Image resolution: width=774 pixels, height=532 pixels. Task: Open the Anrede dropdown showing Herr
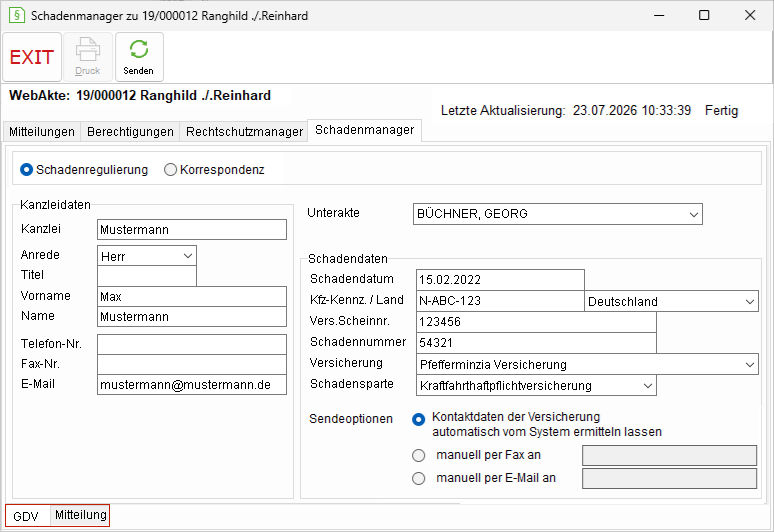pyautogui.click(x=147, y=256)
